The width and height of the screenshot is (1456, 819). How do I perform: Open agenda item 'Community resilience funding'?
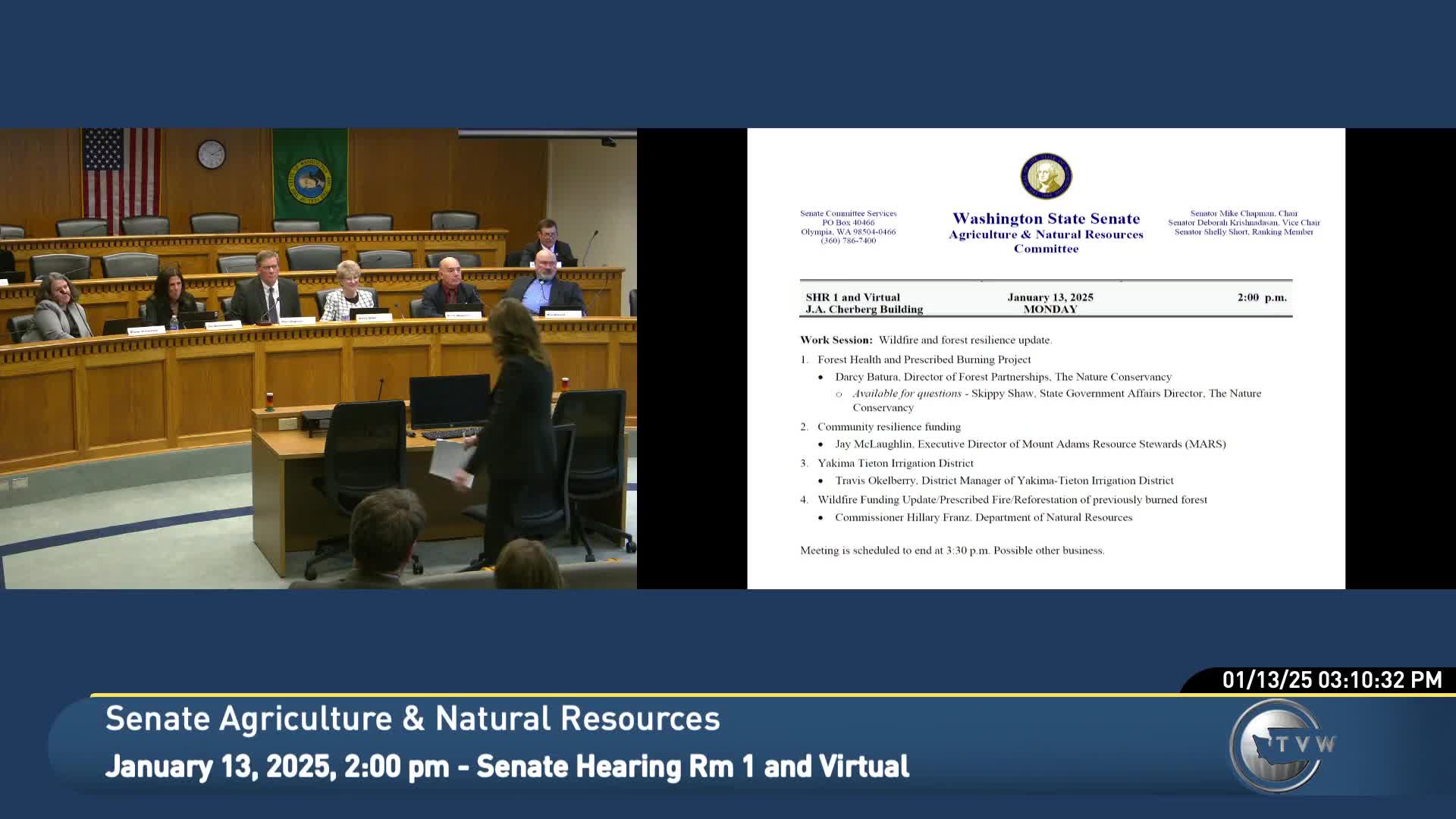coord(888,426)
